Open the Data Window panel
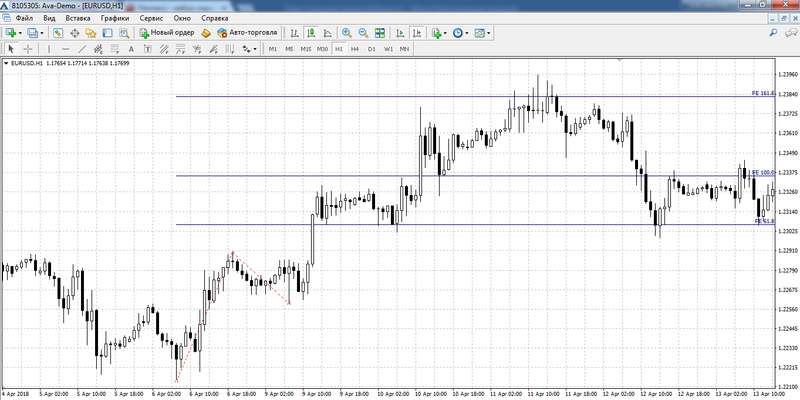Image resolution: width=800 pixels, height=400 pixels. point(74,33)
